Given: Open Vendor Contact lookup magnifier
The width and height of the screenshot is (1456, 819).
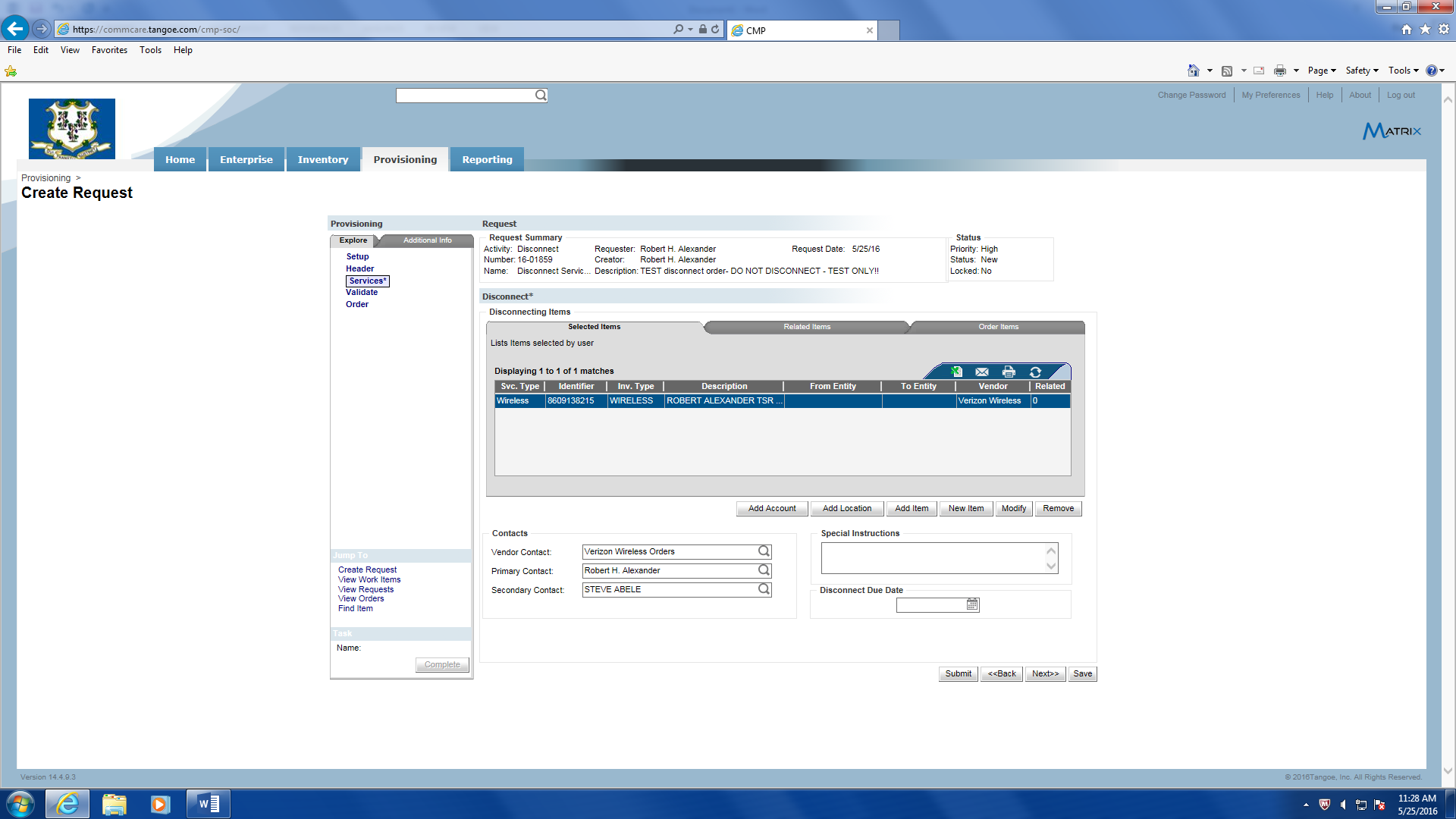Looking at the screenshot, I should tap(764, 551).
